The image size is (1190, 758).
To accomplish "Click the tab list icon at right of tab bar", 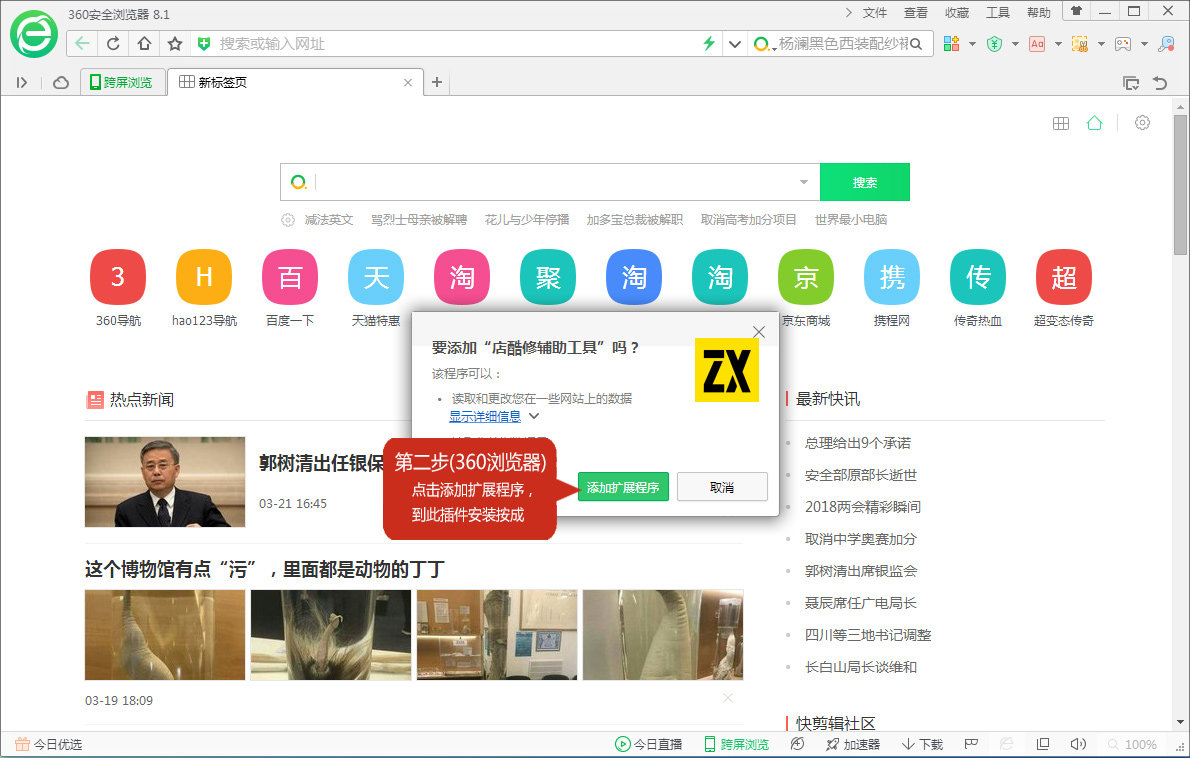I will [1131, 83].
